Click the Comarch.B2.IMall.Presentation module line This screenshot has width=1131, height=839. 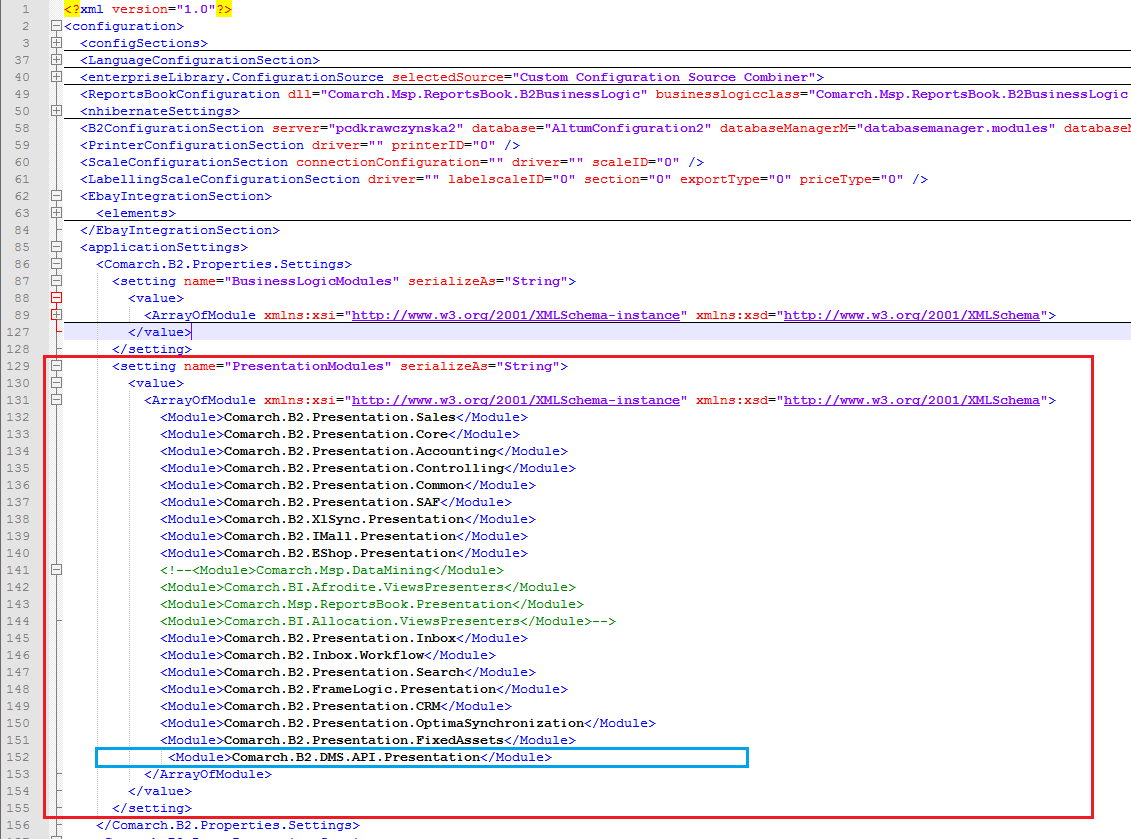(x=343, y=536)
